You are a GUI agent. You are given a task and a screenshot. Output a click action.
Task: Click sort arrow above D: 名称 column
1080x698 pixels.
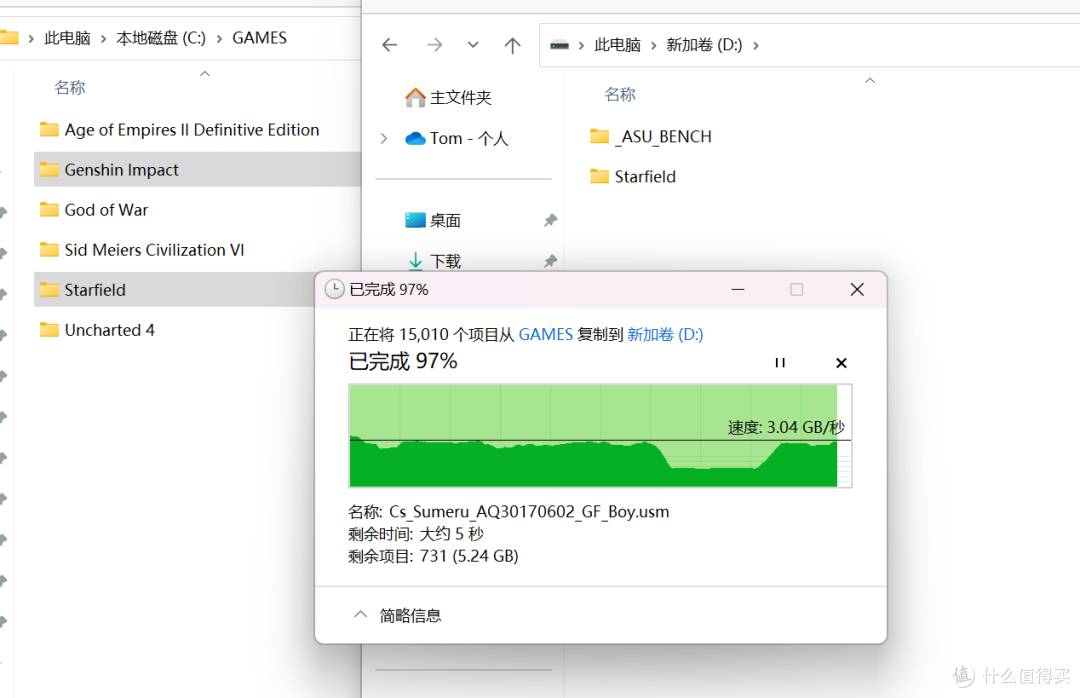pyautogui.click(x=870, y=81)
